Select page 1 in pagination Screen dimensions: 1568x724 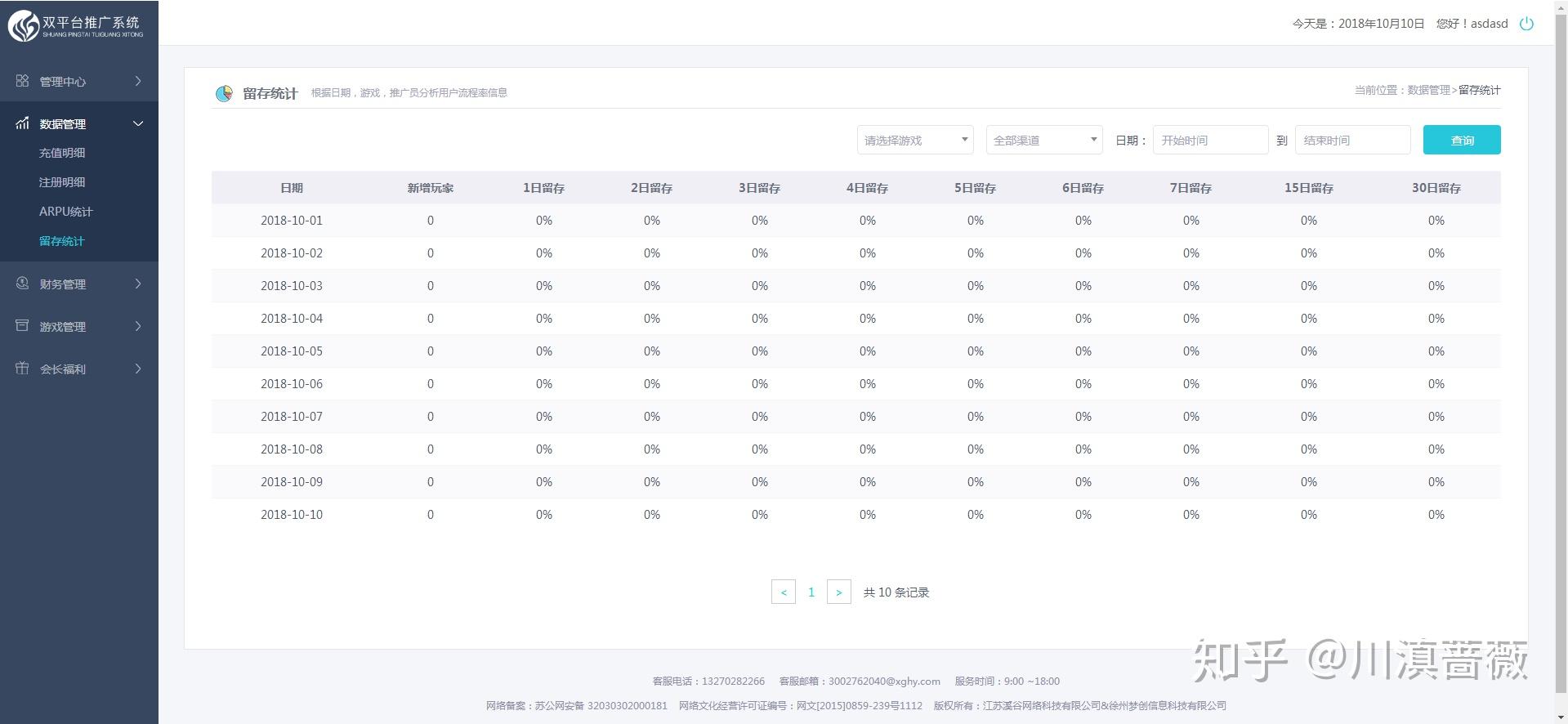tap(811, 592)
